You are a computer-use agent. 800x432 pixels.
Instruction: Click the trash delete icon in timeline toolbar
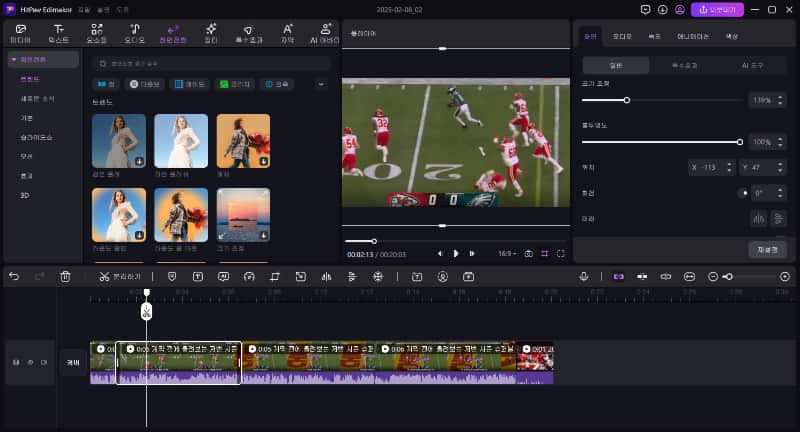click(65, 276)
